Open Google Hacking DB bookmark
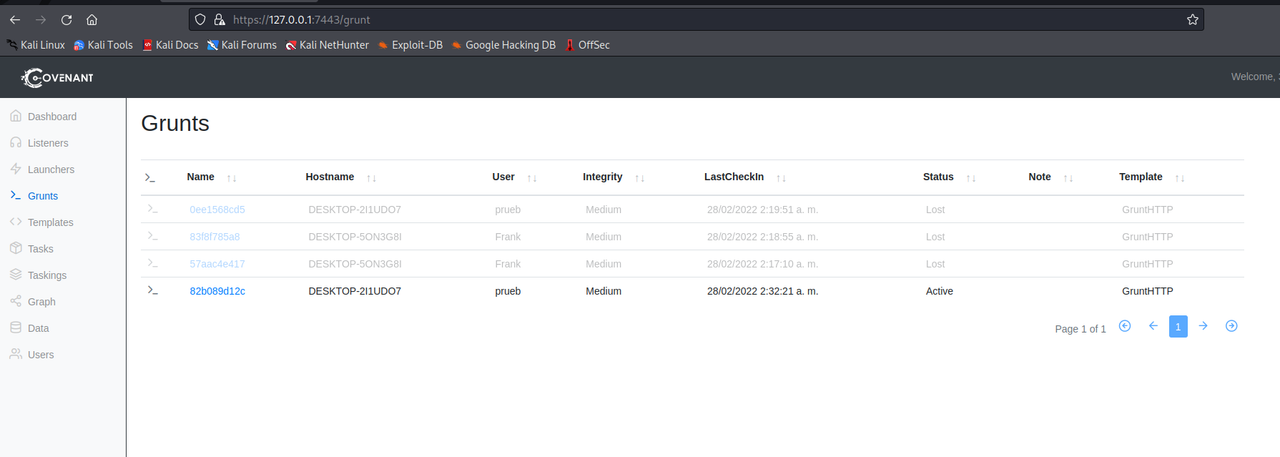 click(x=504, y=45)
